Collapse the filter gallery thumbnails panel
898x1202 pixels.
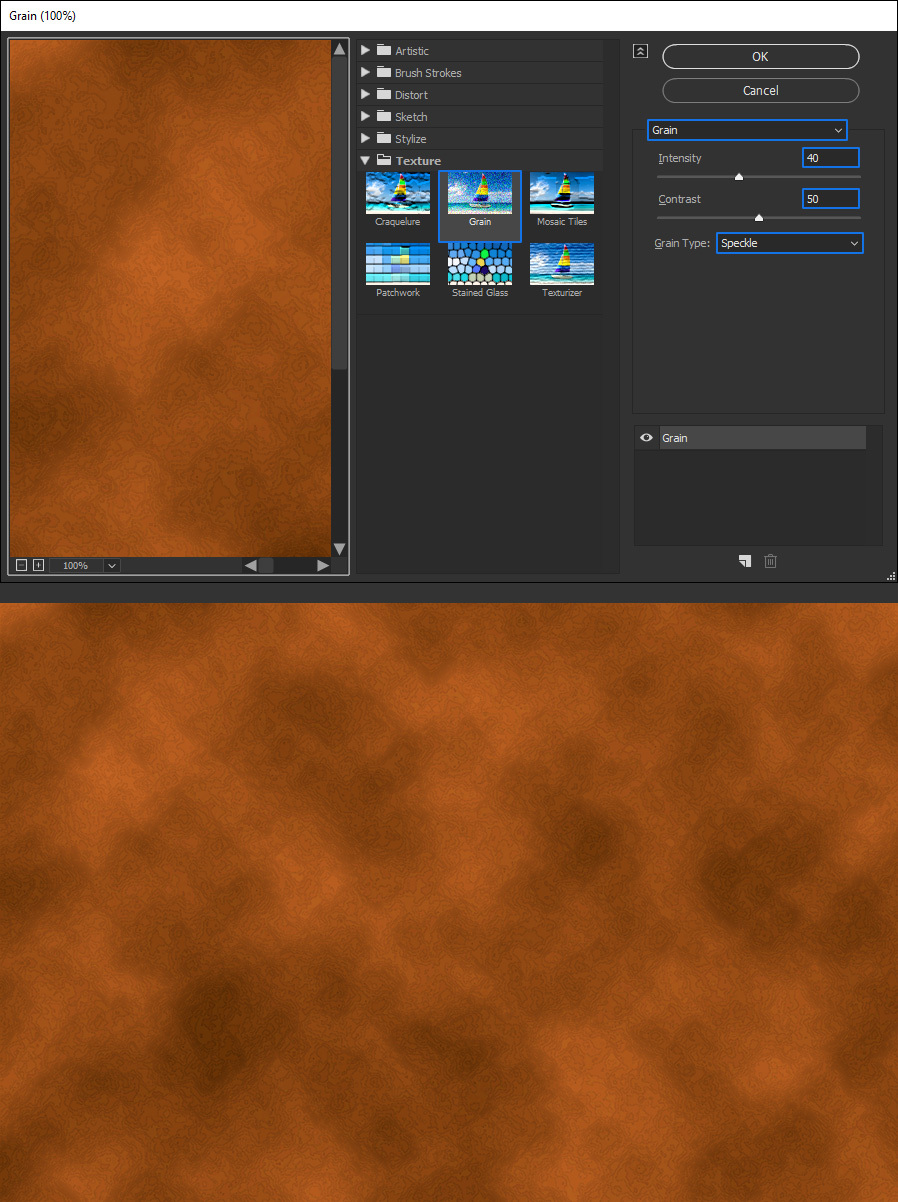pyautogui.click(x=641, y=51)
